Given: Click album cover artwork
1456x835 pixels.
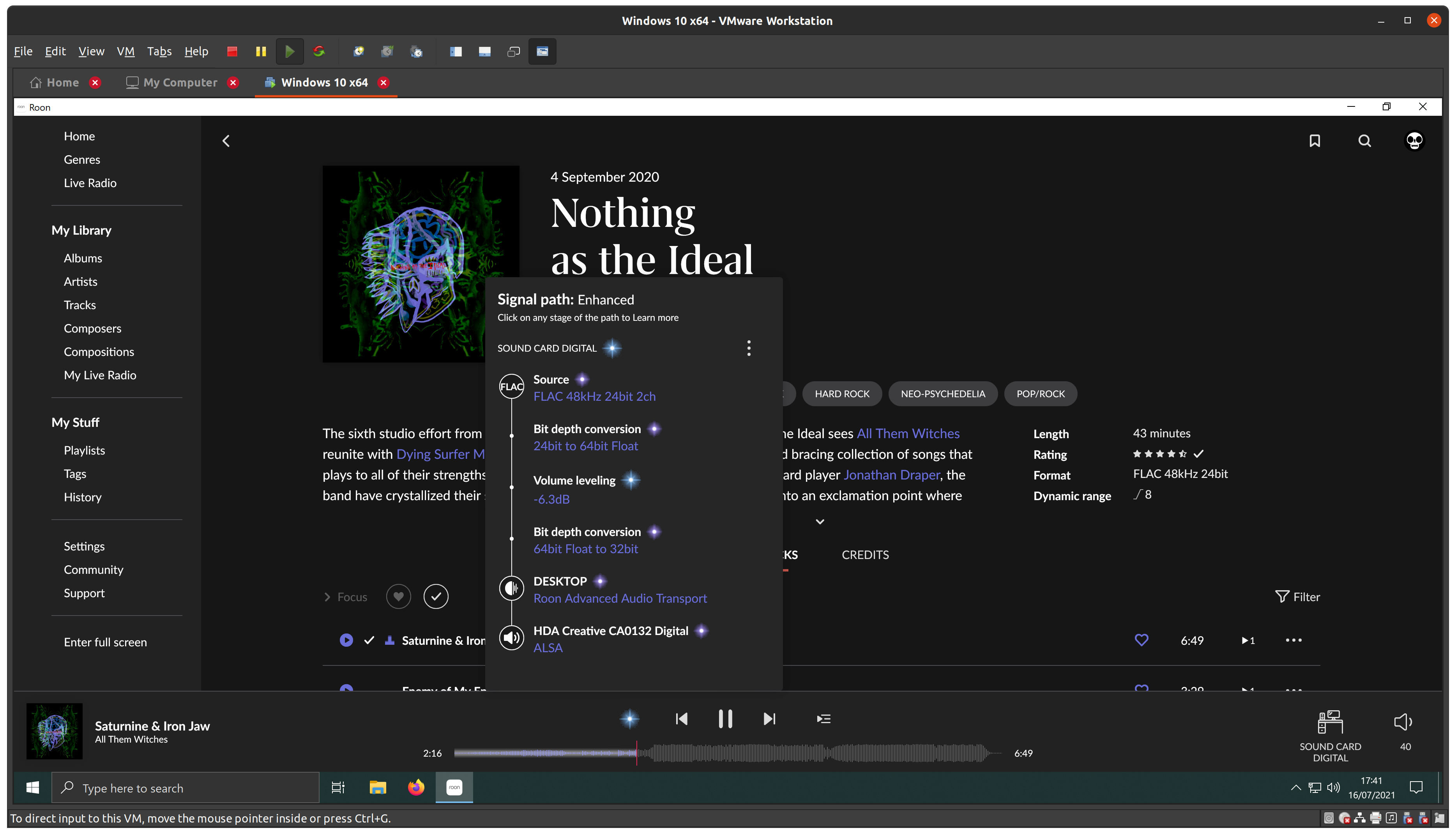Looking at the screenshot, I should coord(421,264).
